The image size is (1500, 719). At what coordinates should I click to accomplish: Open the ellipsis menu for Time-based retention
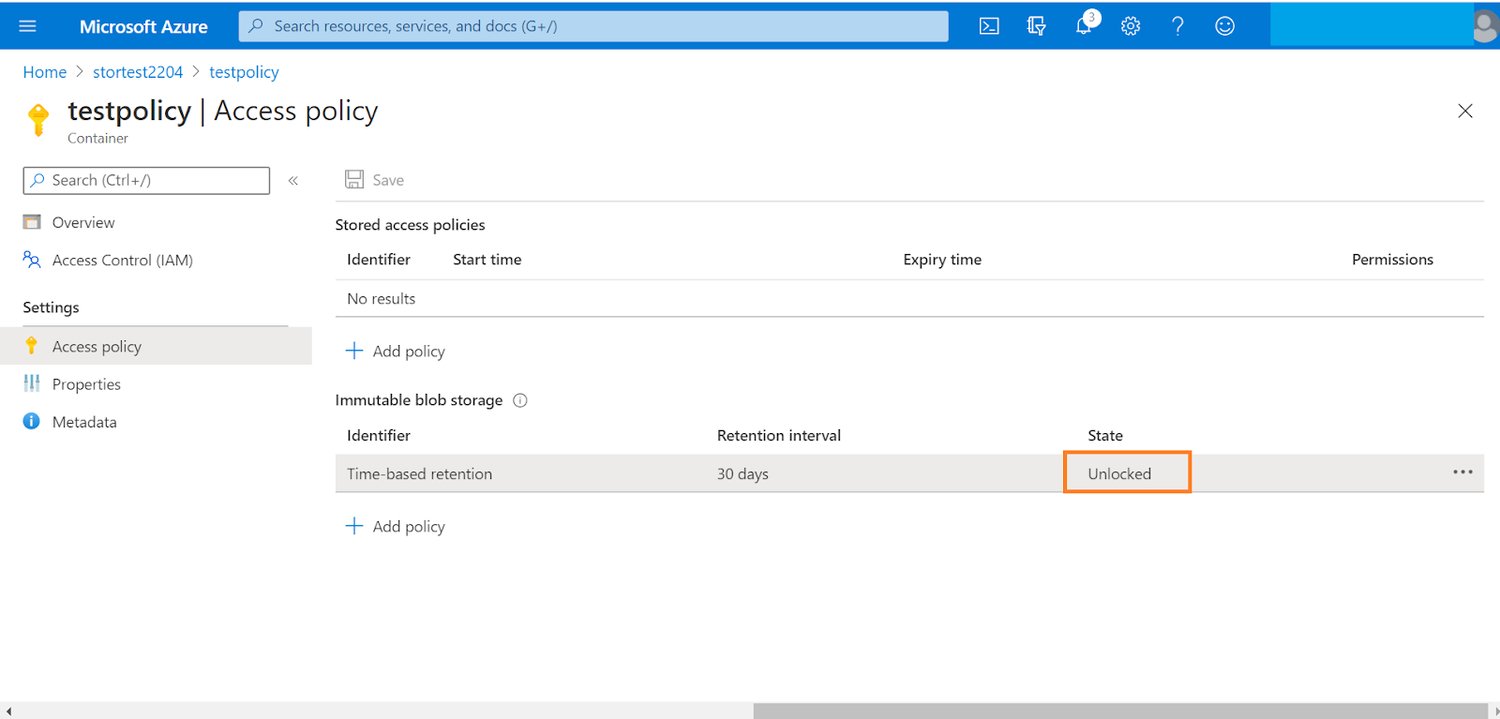point(1462,473)
